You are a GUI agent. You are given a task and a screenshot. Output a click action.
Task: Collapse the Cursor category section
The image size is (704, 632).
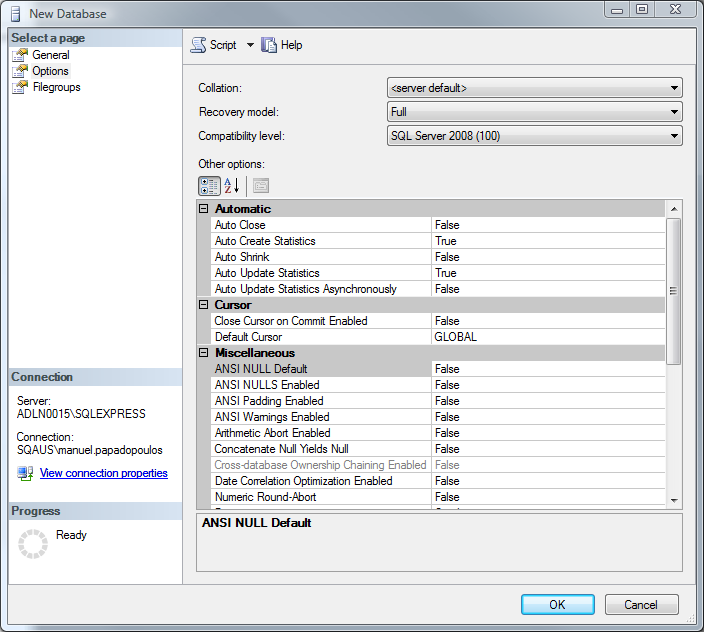point(204,305)
